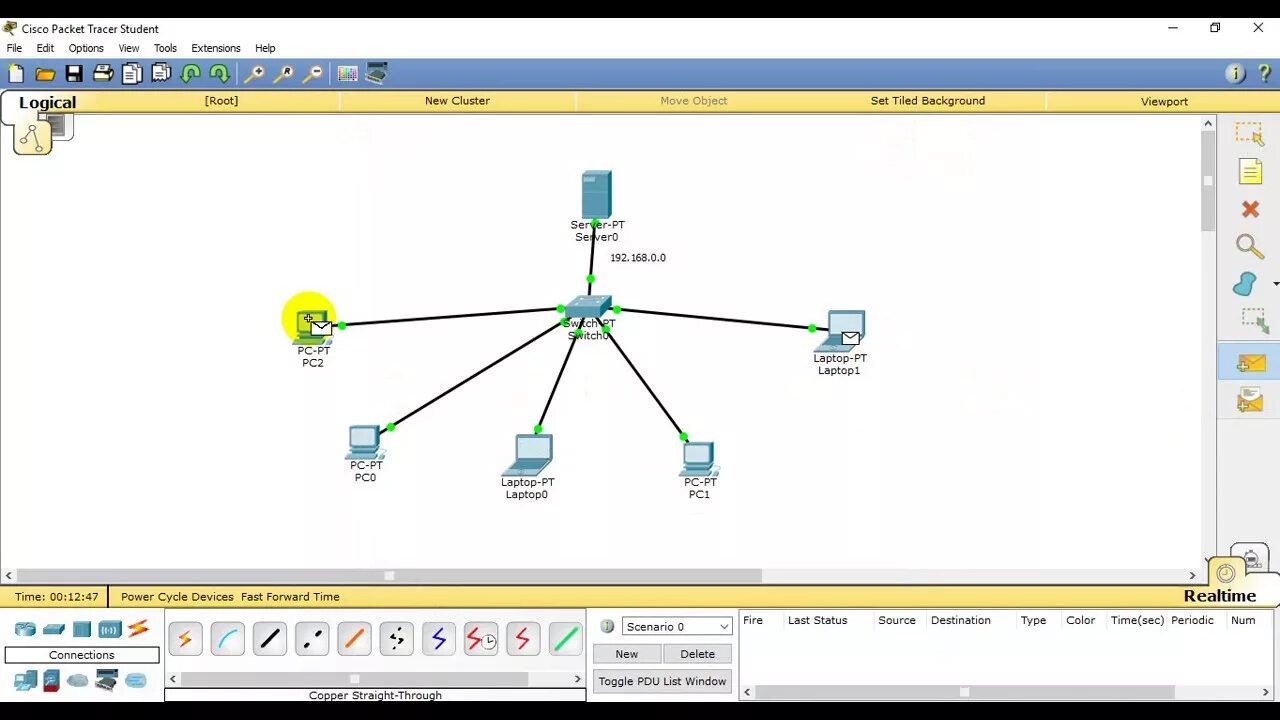
Task: Select the Draw Polygon shape tool
Action: coord(1245,285)
